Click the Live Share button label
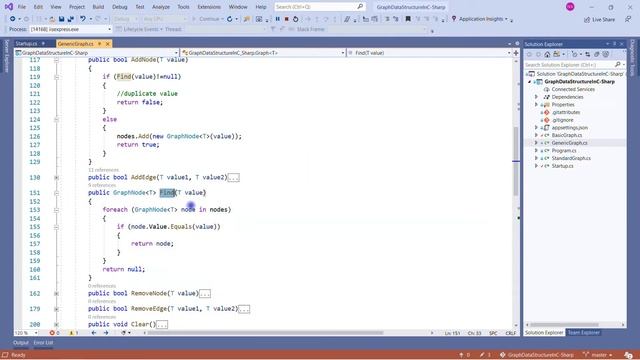The width and height of the screenshot is (640, 360). (603, 20)
